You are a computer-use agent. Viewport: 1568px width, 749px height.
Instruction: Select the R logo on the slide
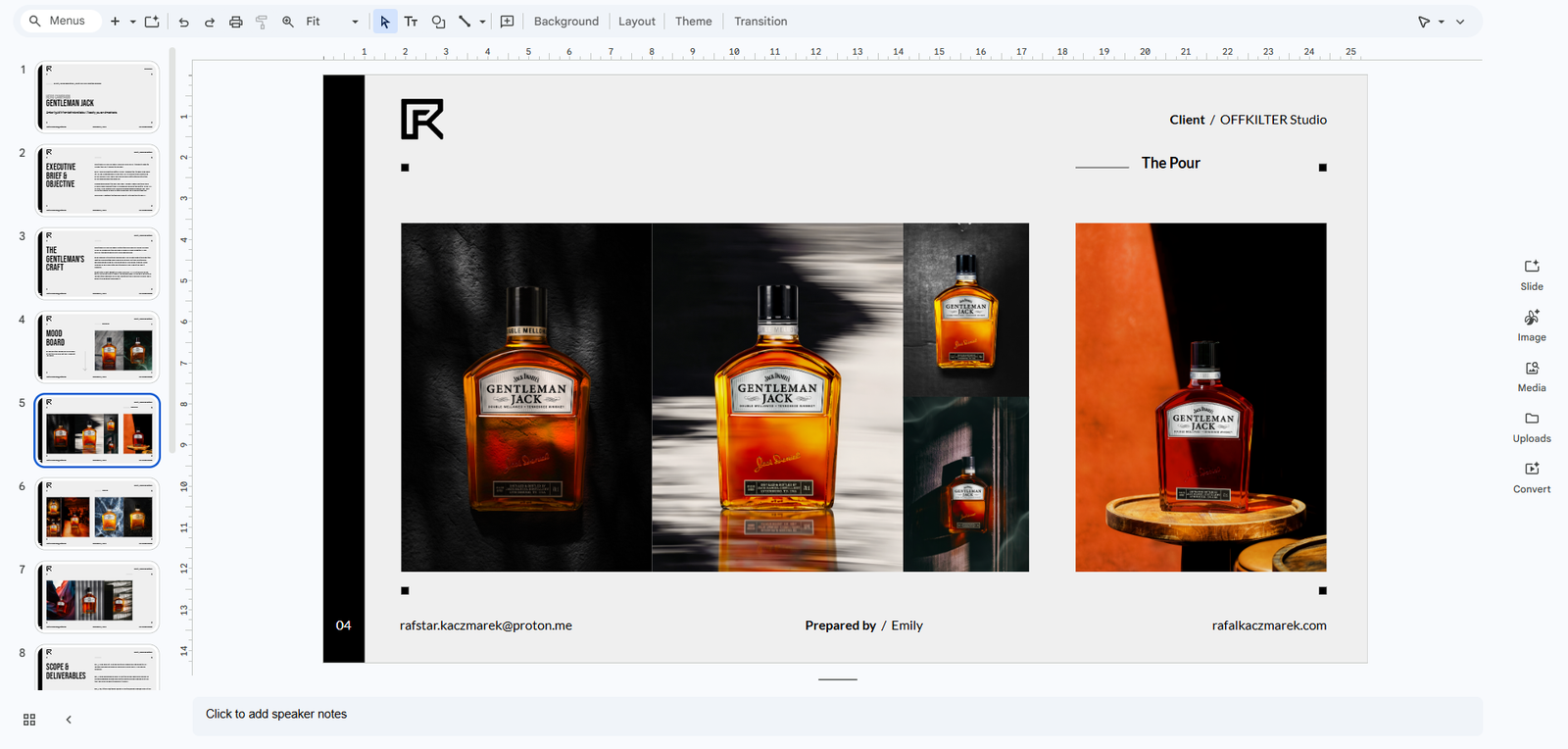tap(422, 119)
